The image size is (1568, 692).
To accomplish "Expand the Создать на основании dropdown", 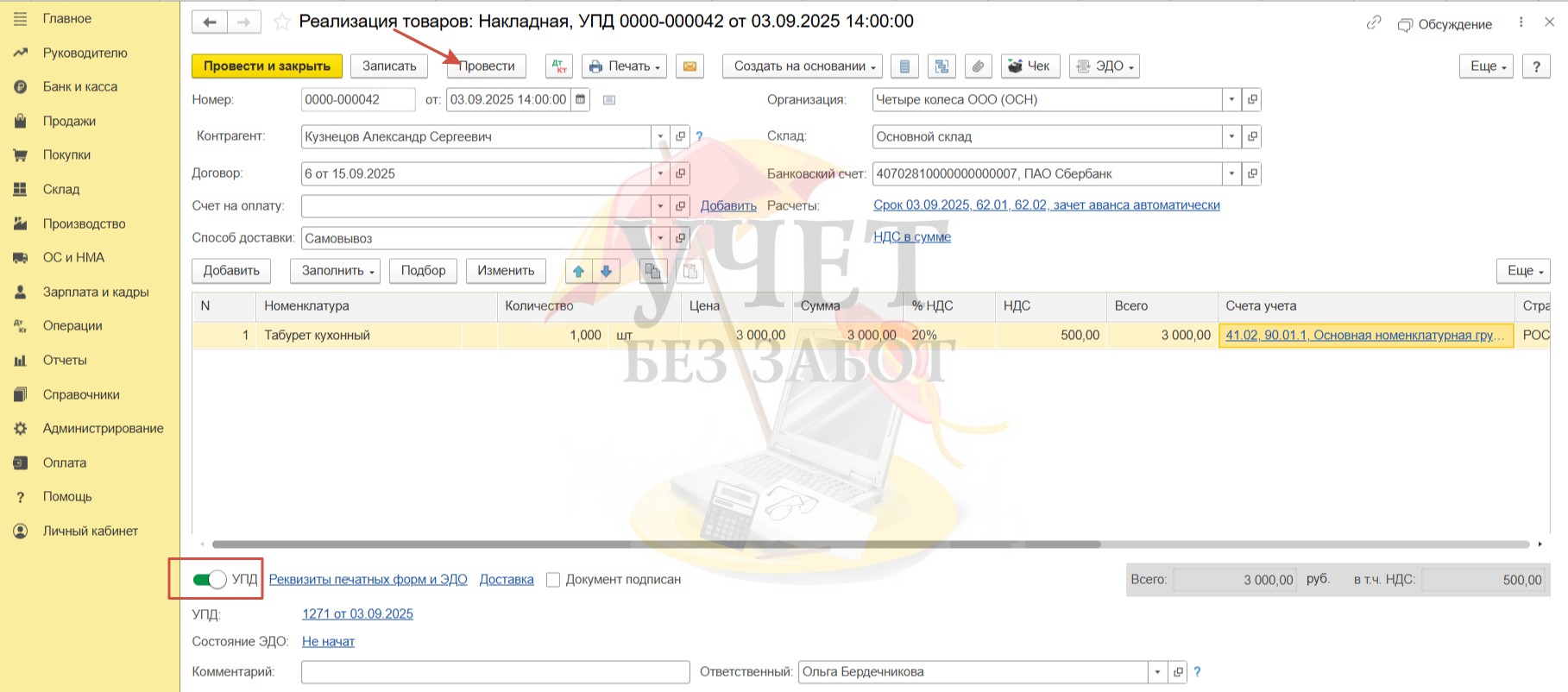I will pyautogui.click(x=803, y=66).
